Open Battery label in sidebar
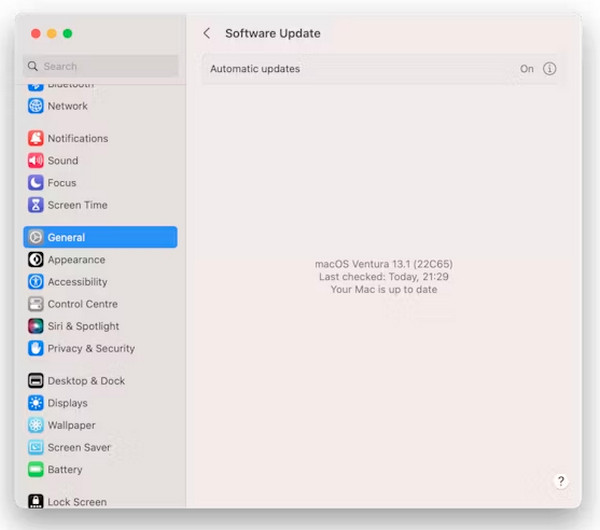 point(65,470)
